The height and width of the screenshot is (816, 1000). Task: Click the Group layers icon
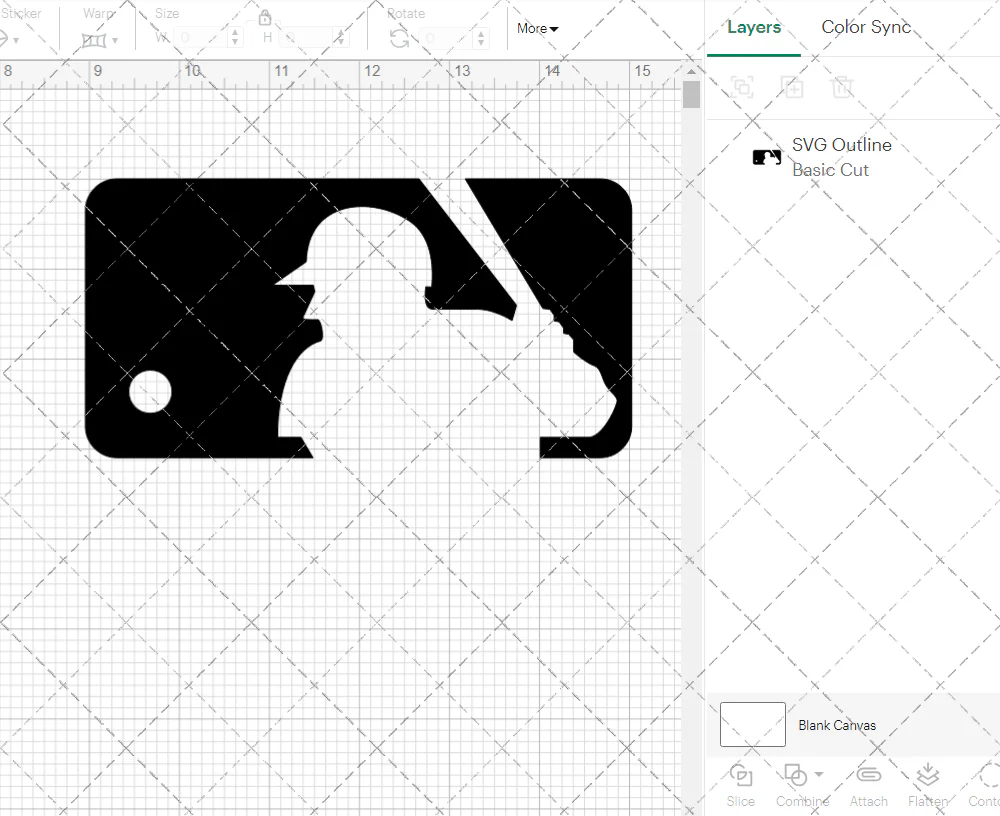742,87
